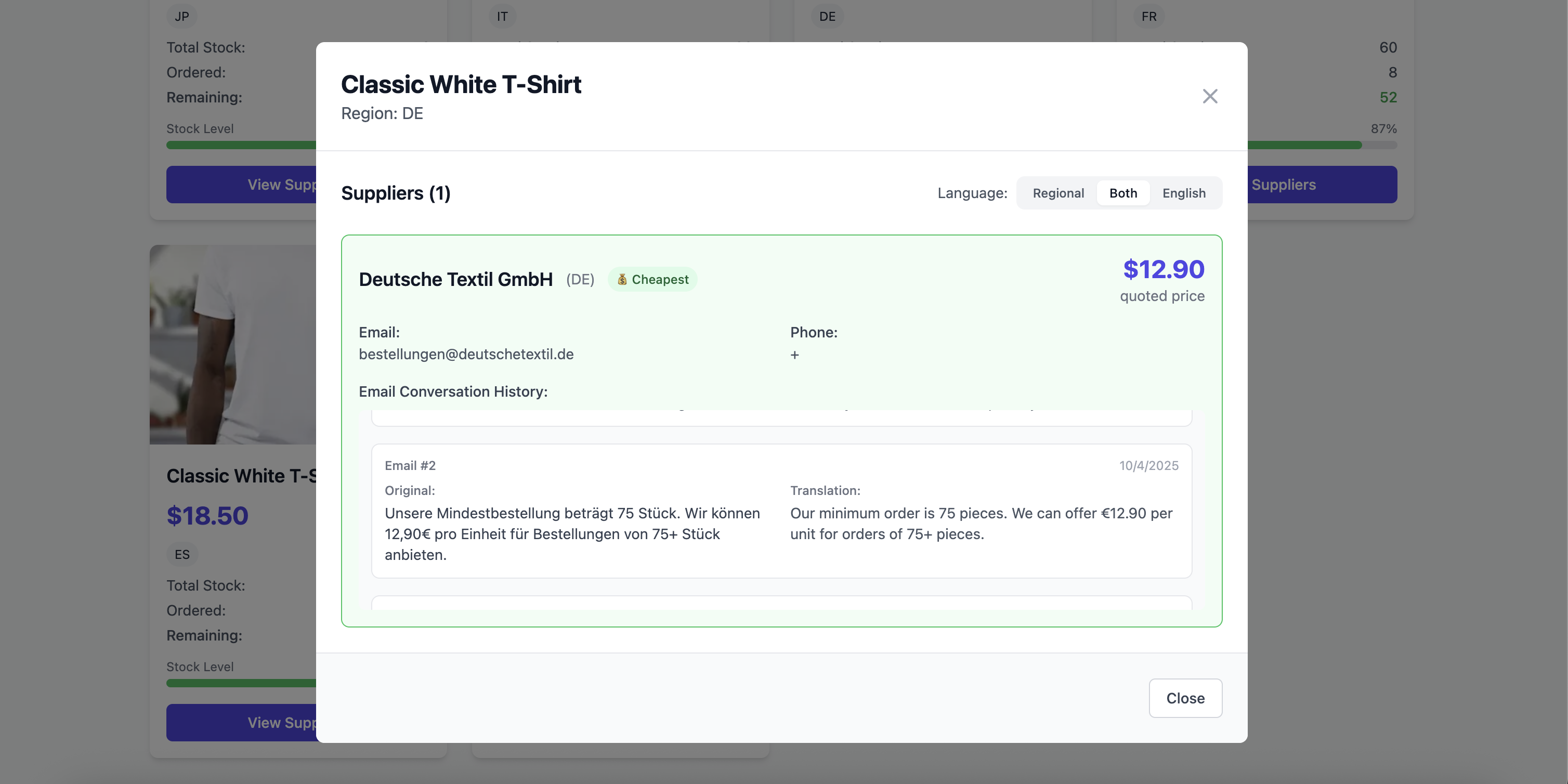Screen dimensions: 1568x784
Task: Close the modal with the X icon
Action: 1209,96
